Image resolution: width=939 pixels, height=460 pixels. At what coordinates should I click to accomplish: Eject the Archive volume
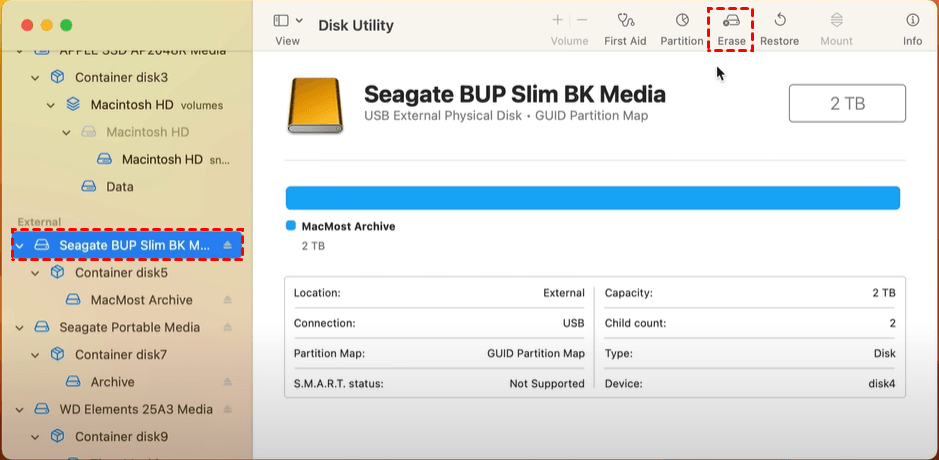click(x=227, y=382)
